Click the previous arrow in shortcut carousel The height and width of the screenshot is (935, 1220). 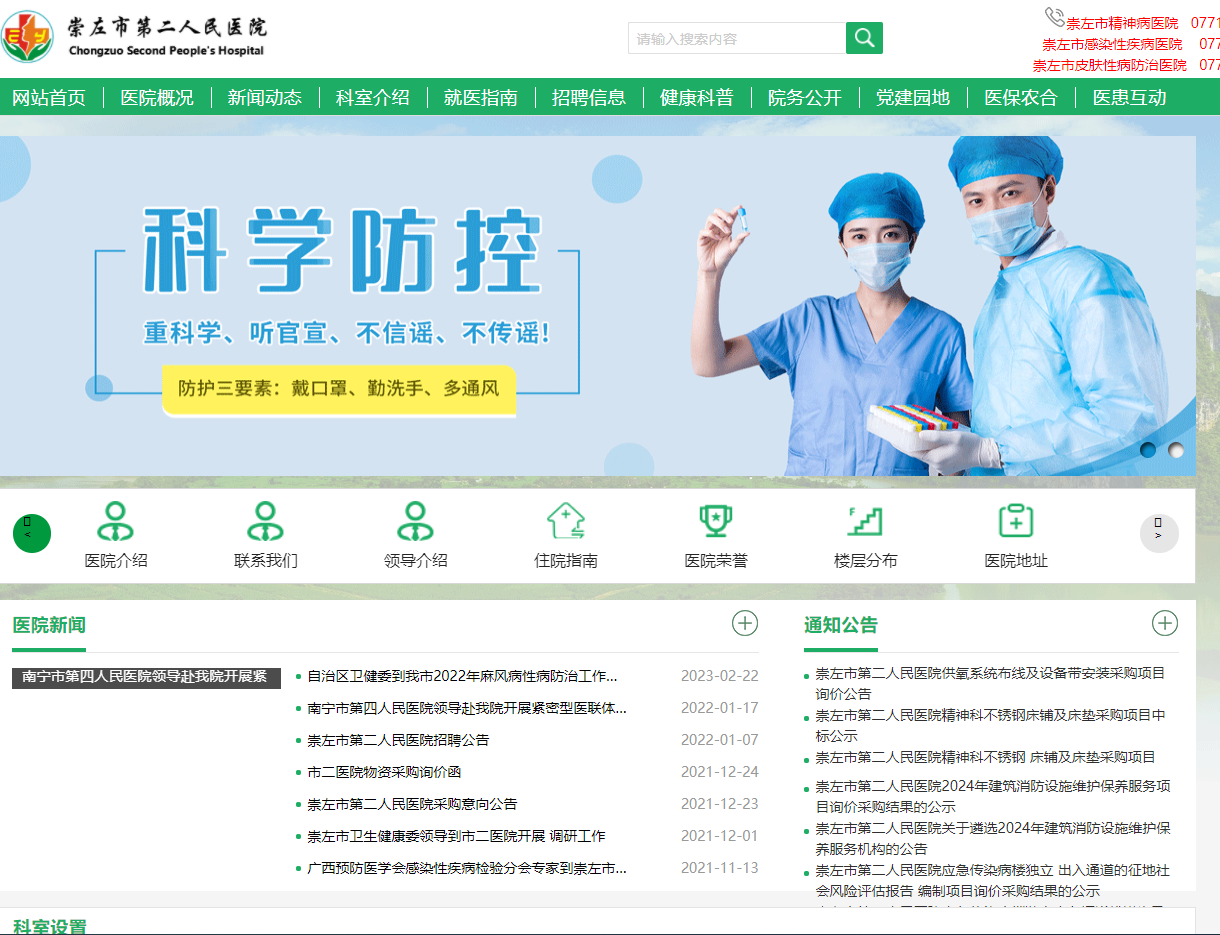click(32, 533)
